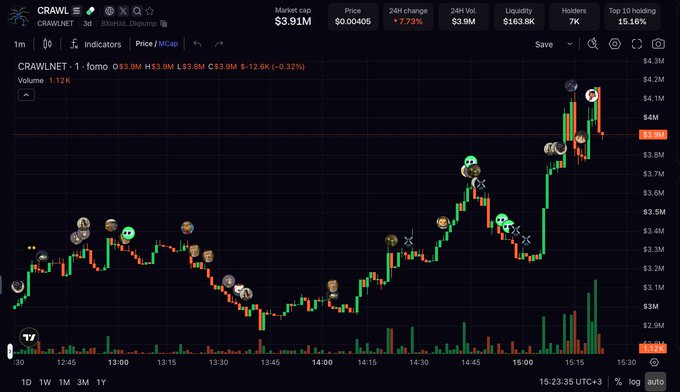Open the 1m interval selector
The width and height of the screenshot is (680, 392).
pos(20,44)
